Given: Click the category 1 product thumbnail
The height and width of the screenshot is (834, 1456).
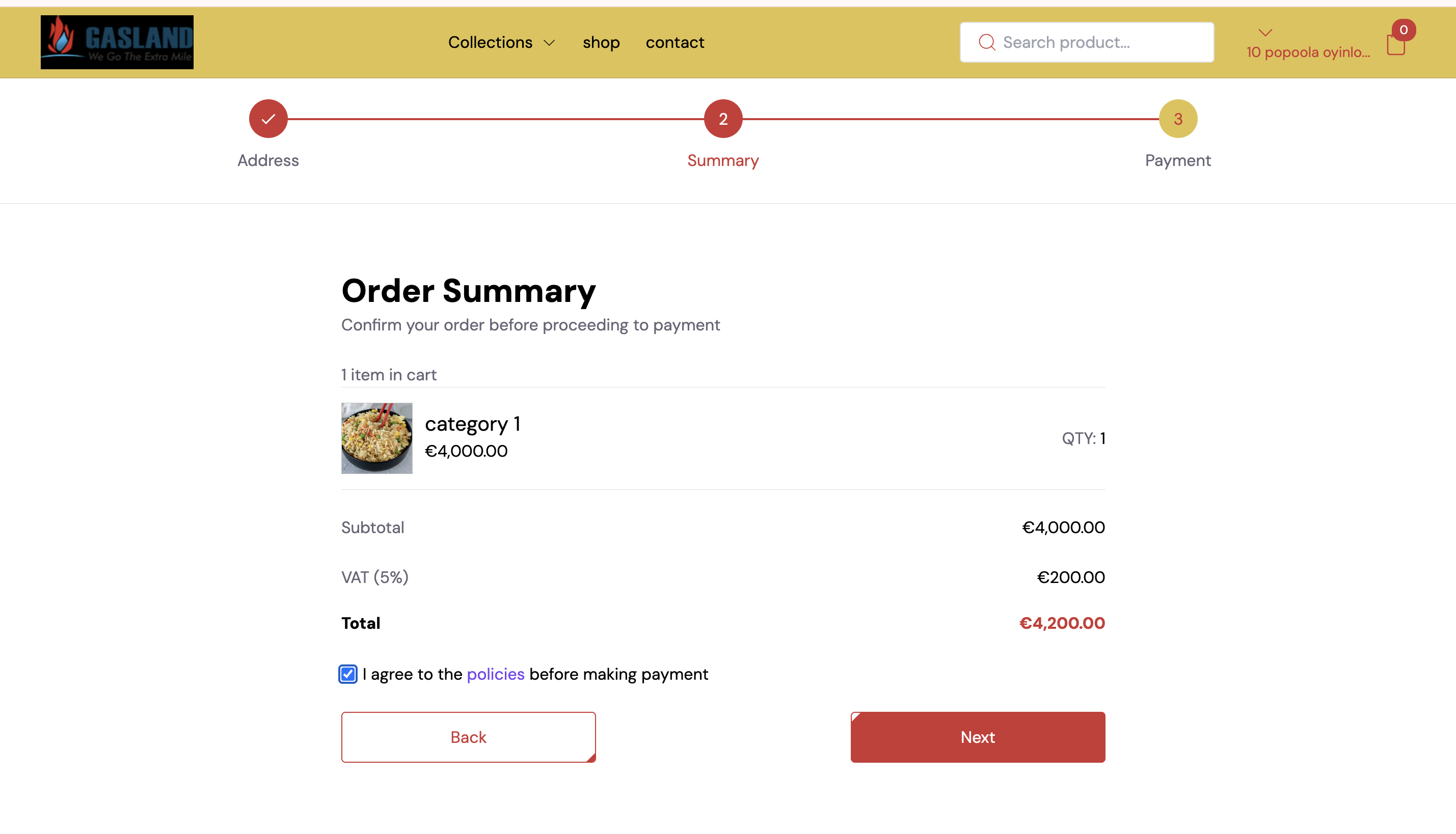Looking at the screenshot, I should (376, 438).
